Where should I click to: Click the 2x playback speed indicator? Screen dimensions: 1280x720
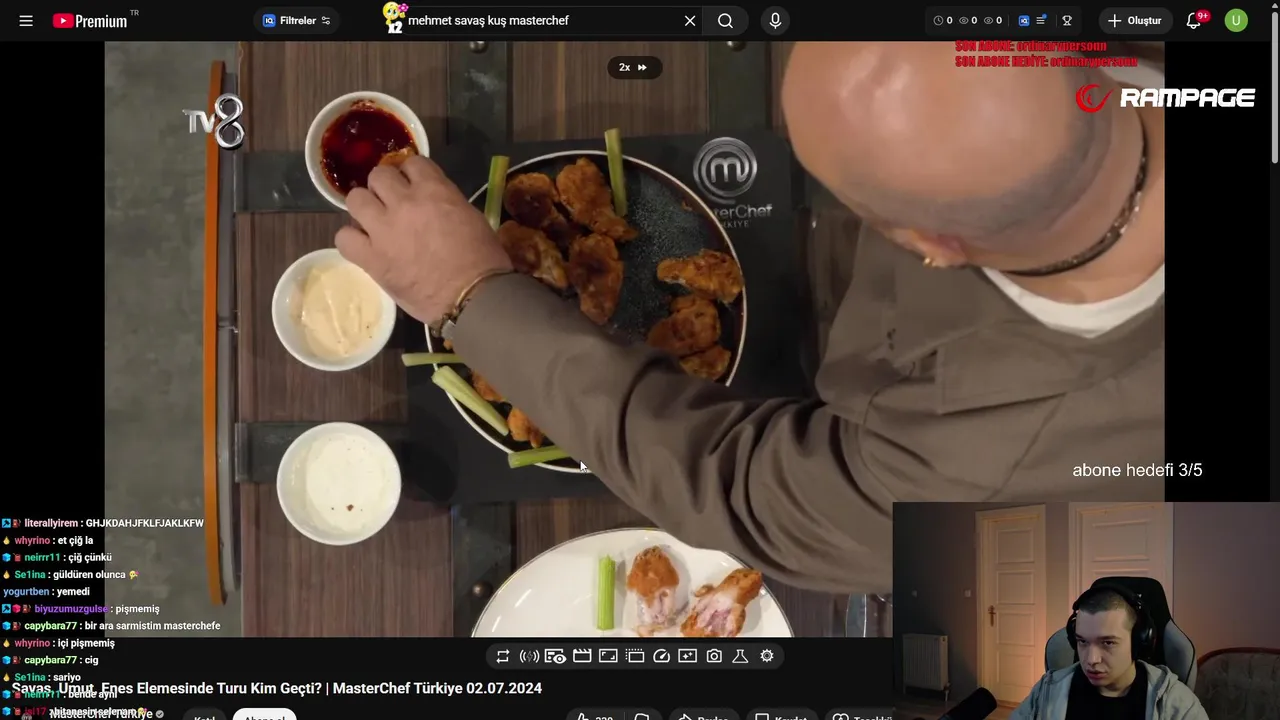coord(633,67)
